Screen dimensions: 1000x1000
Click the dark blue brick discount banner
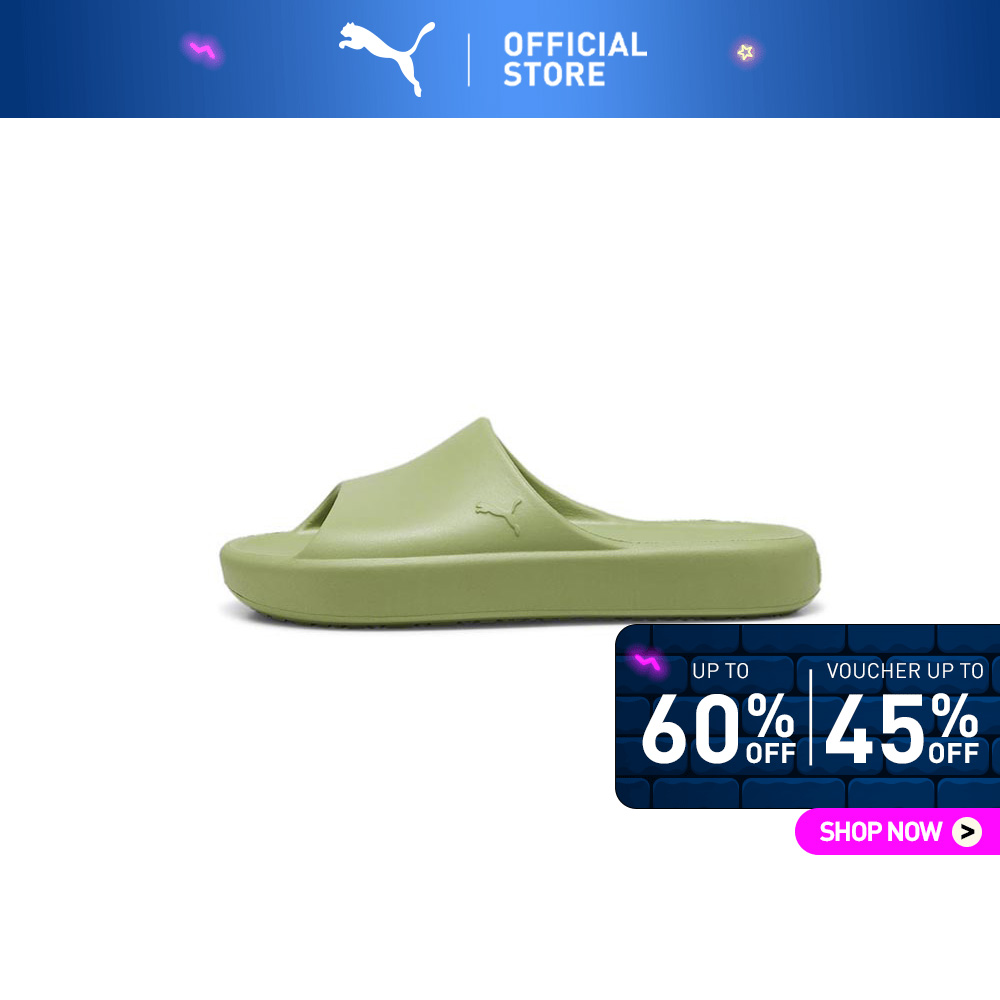point(807,716)
